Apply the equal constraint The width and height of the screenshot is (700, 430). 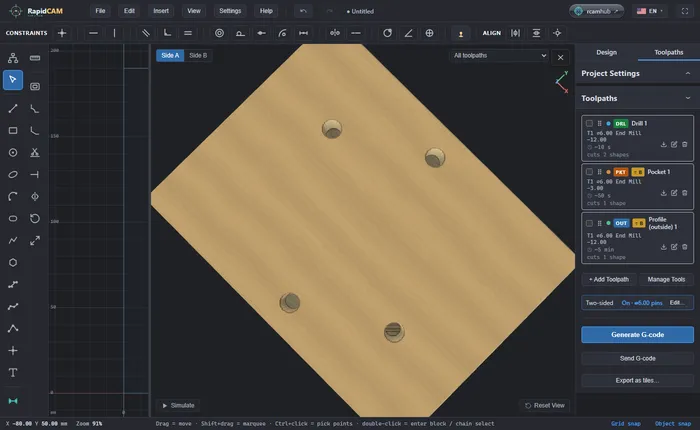coord(188,33)
